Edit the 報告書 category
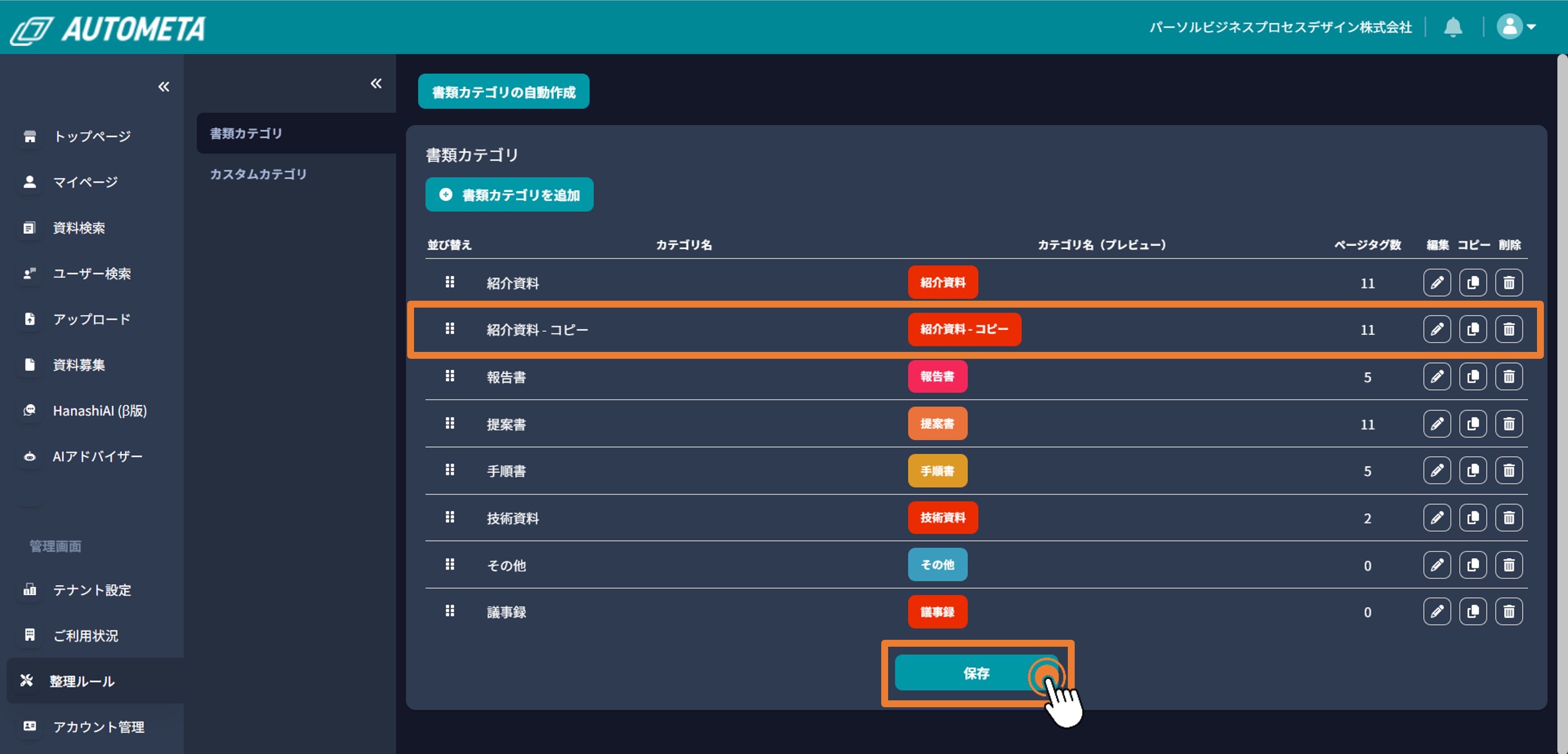Viewport: 1568px width, 754px height. (1437, 377)
